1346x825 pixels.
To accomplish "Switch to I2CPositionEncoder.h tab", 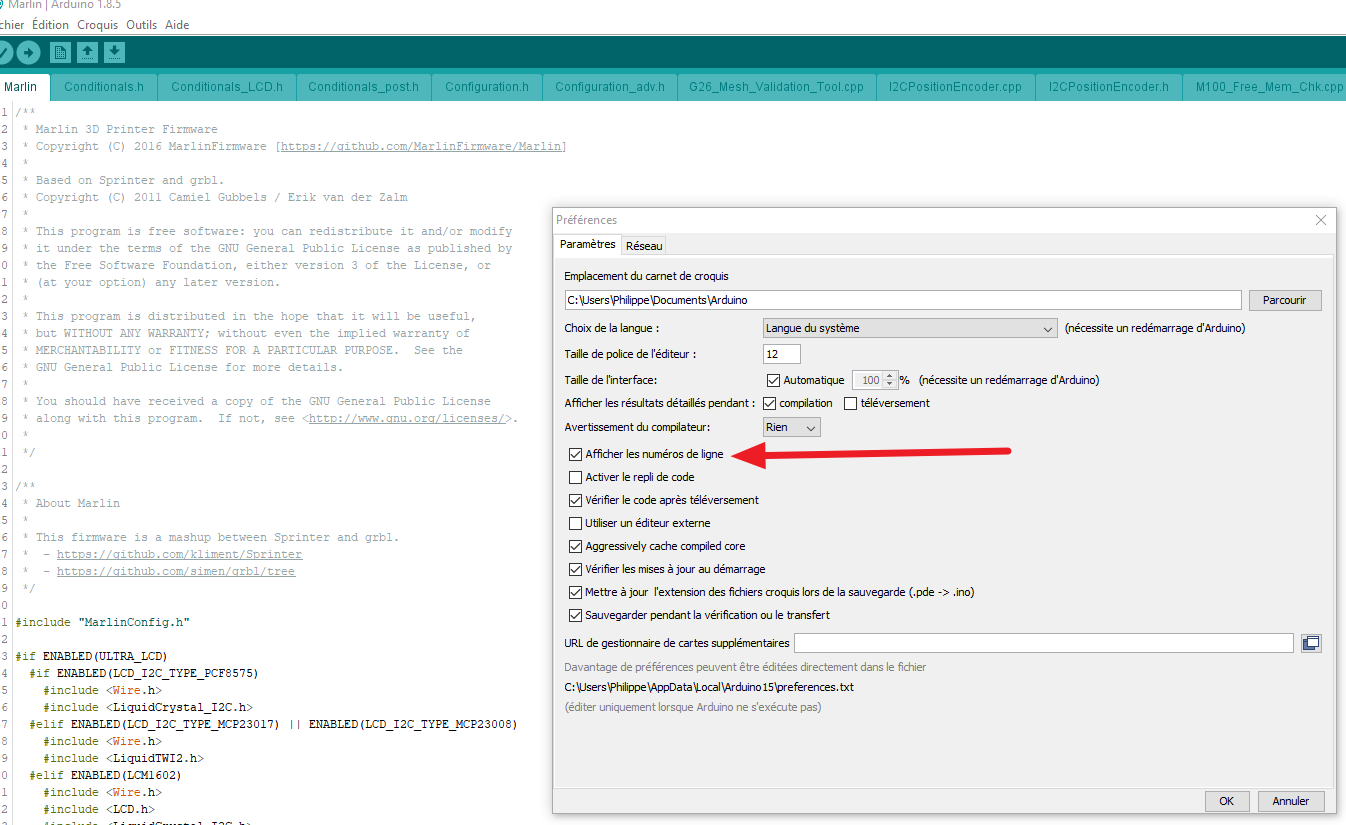I will [x=1109, y=87].
